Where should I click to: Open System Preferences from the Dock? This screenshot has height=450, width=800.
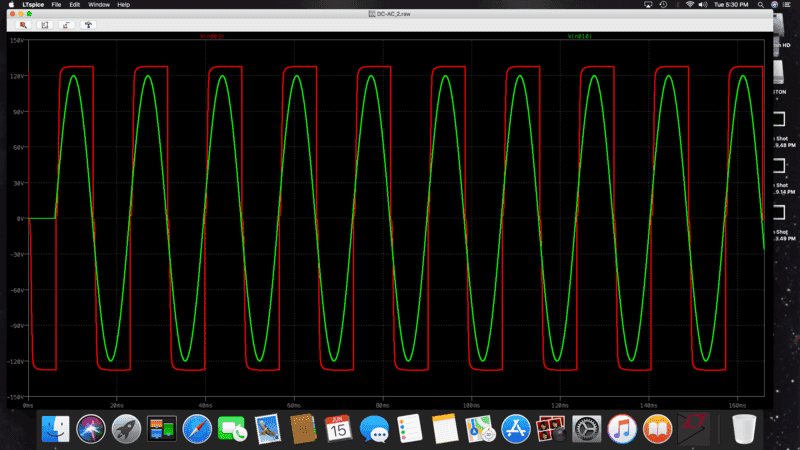(586, 428)
